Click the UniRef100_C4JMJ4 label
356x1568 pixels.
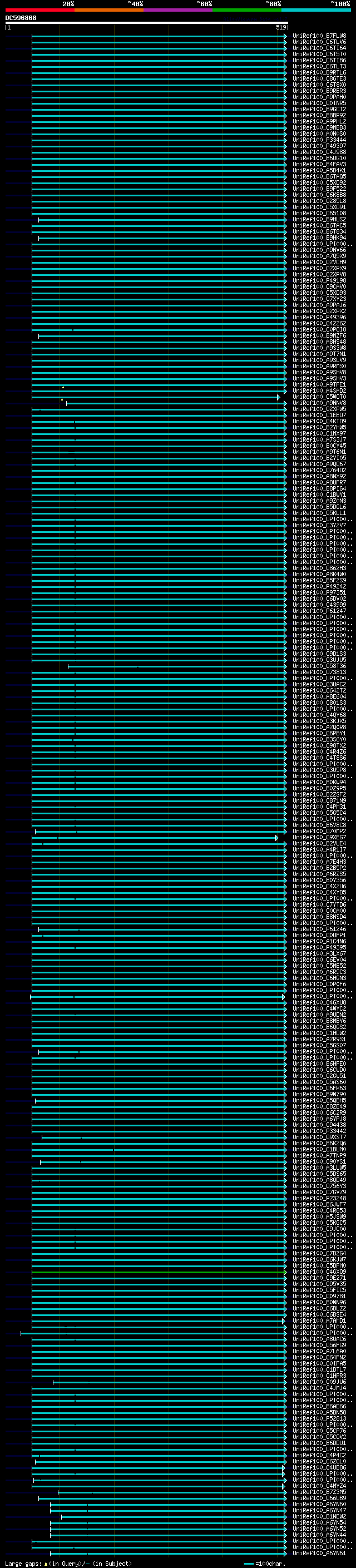click(x=319, y=1388)
